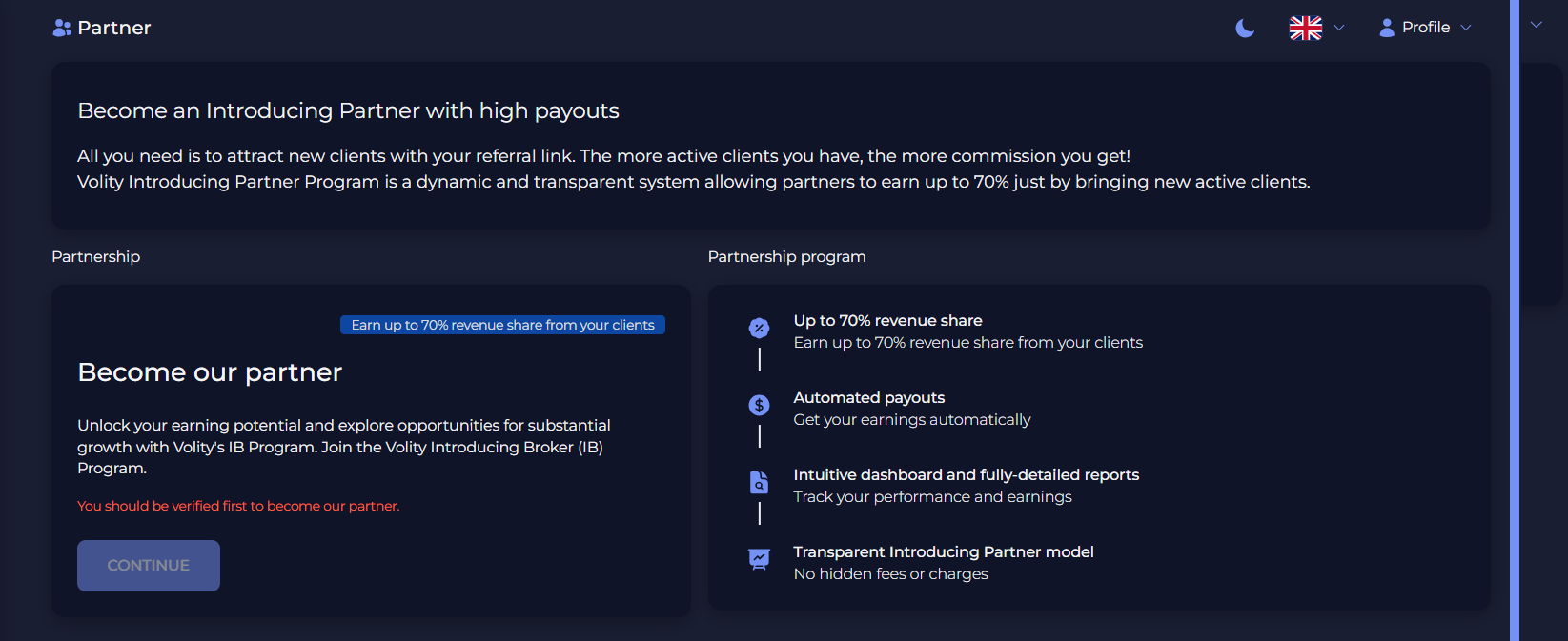Select the Up to 70% revenue share item
This screenshot has width=1568, height=641.
[x=967, y=331]
